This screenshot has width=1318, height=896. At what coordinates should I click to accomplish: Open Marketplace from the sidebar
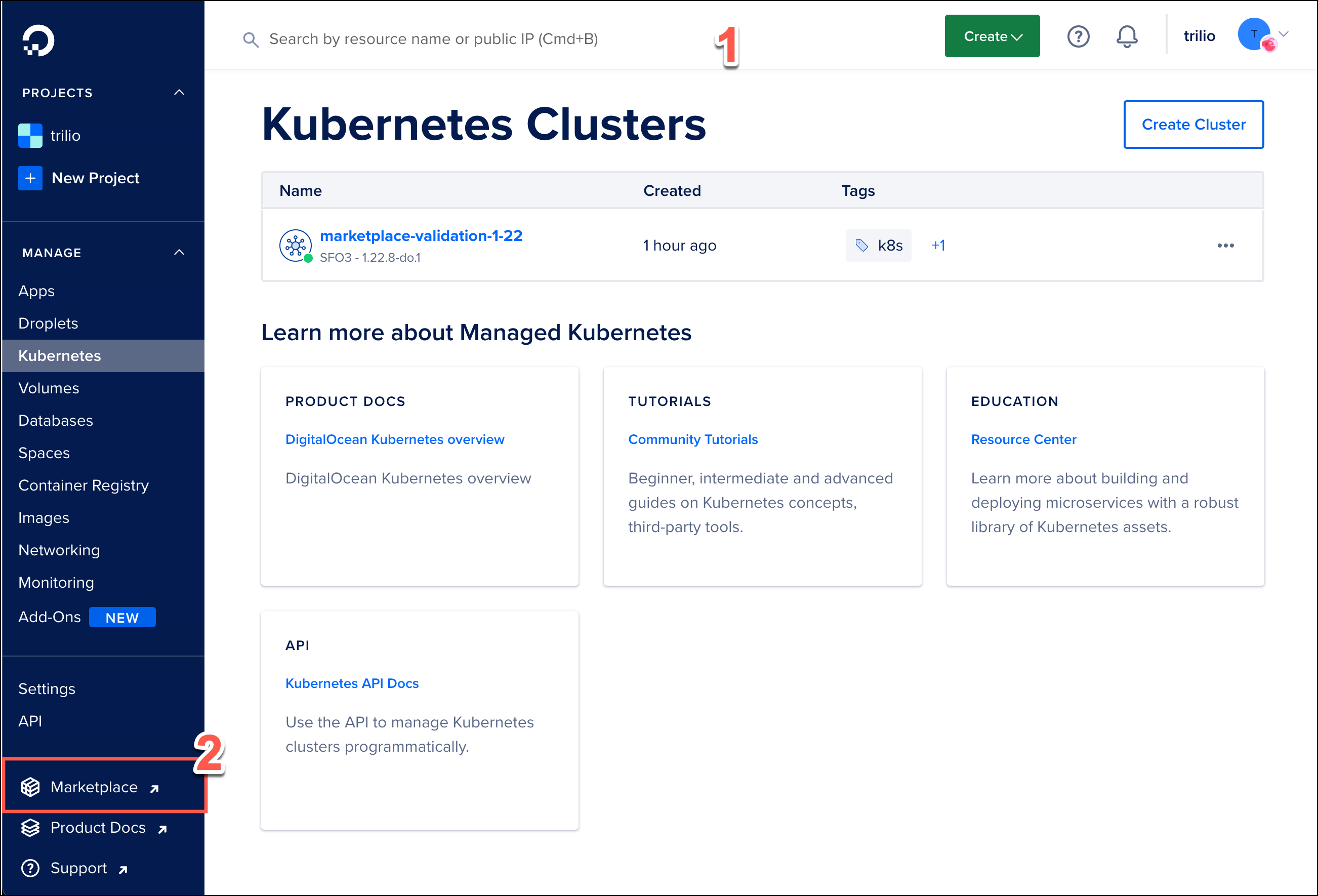[x=94, y=787]
